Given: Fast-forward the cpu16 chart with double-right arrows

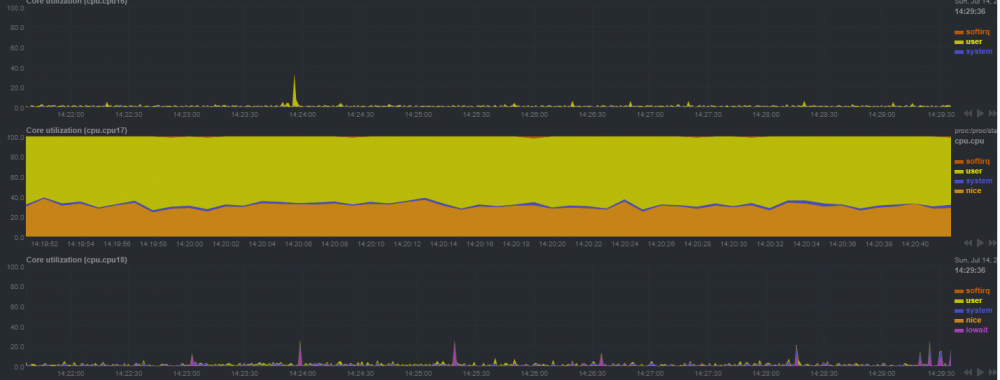Looking at the screenshot, I should pyautogui.click(x=993, y=113).
